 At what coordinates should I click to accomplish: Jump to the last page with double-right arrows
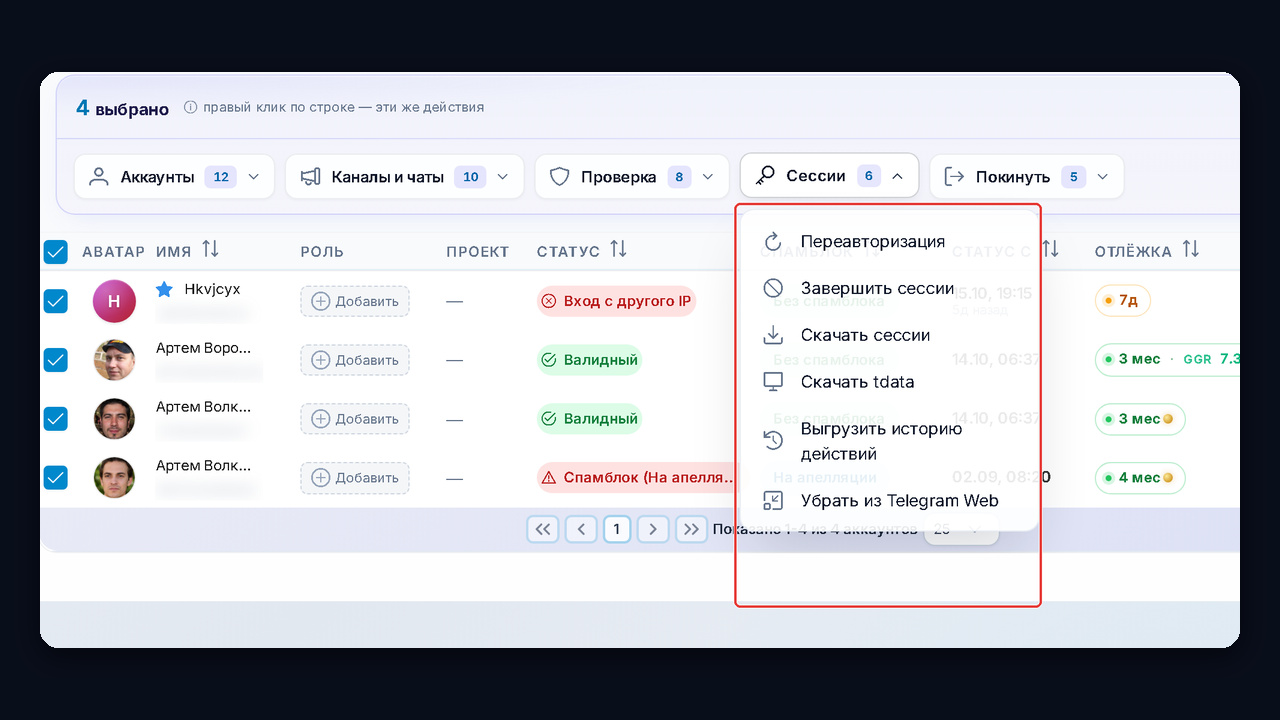pos(691,529)
